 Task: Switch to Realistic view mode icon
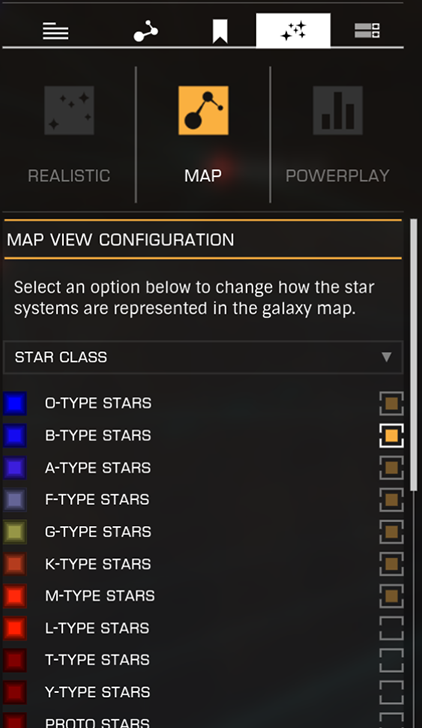[x=69, y=110]
